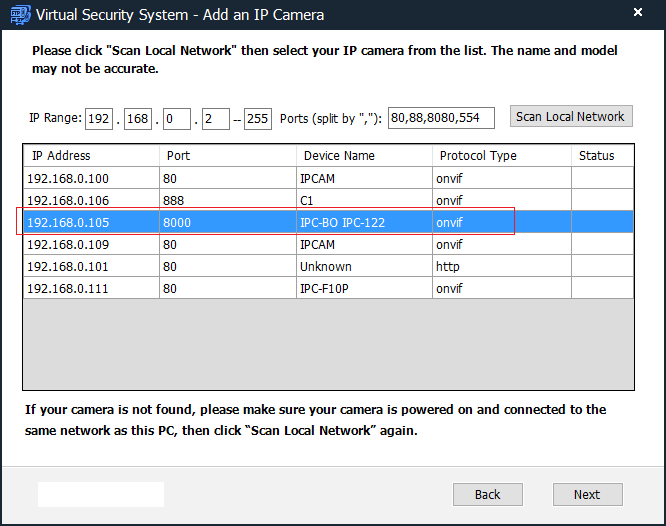
Task: Focus the third IP range octet field
Action: [x=176, y=119]
